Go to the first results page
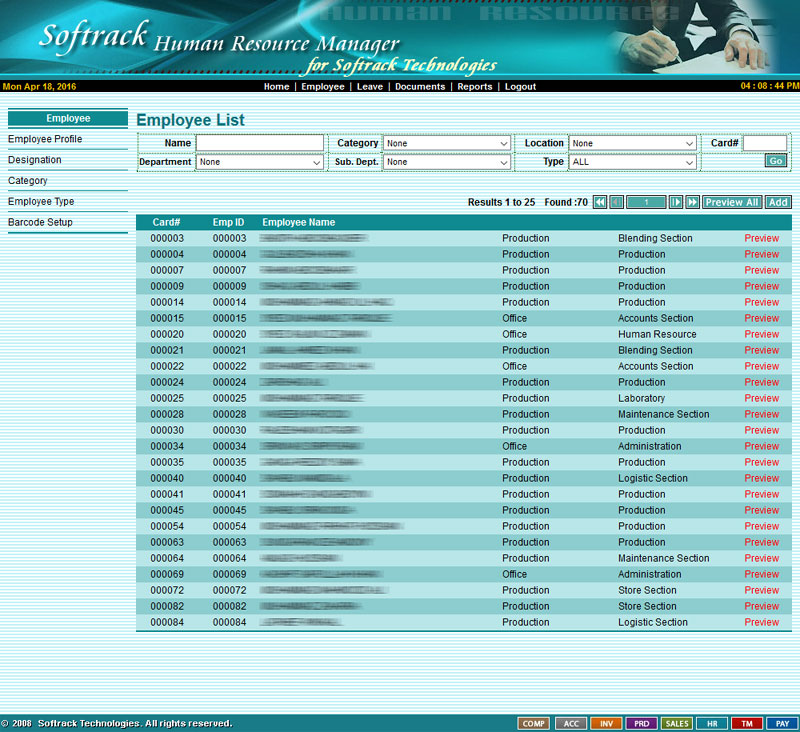The height and width of the screenshot is (732, 800). click(x=600, y=202)
